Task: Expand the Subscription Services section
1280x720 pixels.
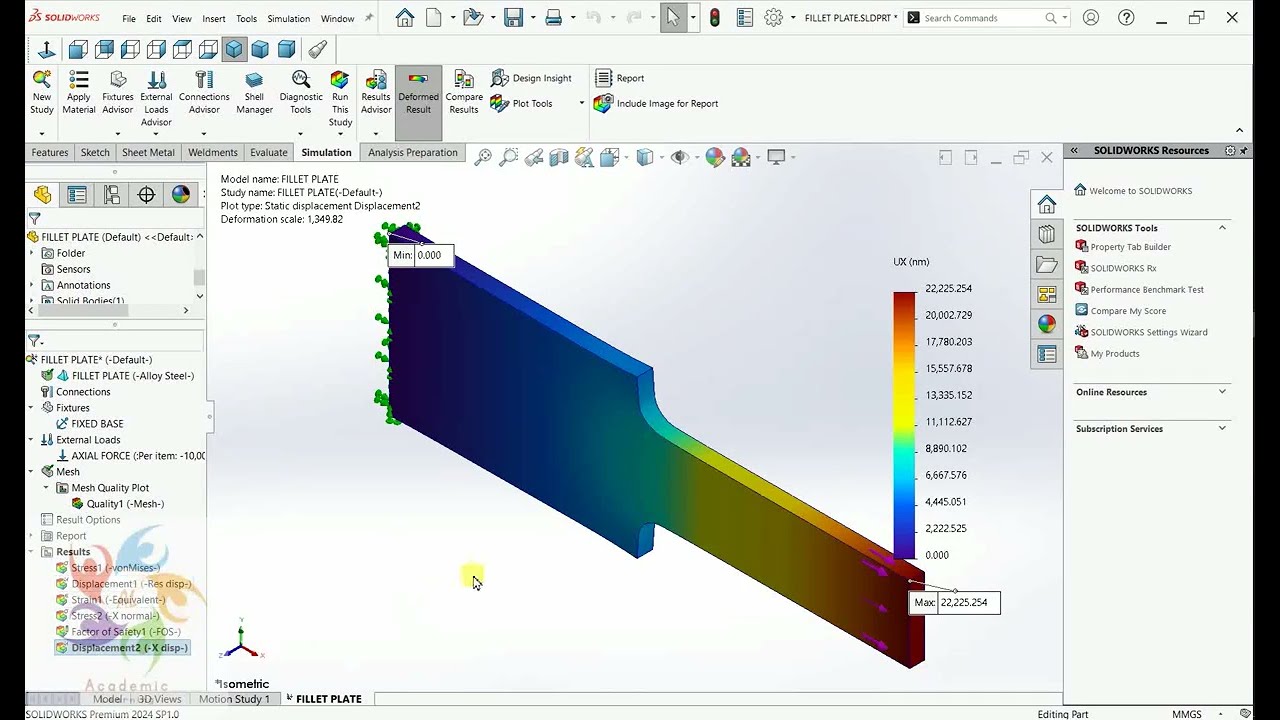Action: (x=1222, y=428)
